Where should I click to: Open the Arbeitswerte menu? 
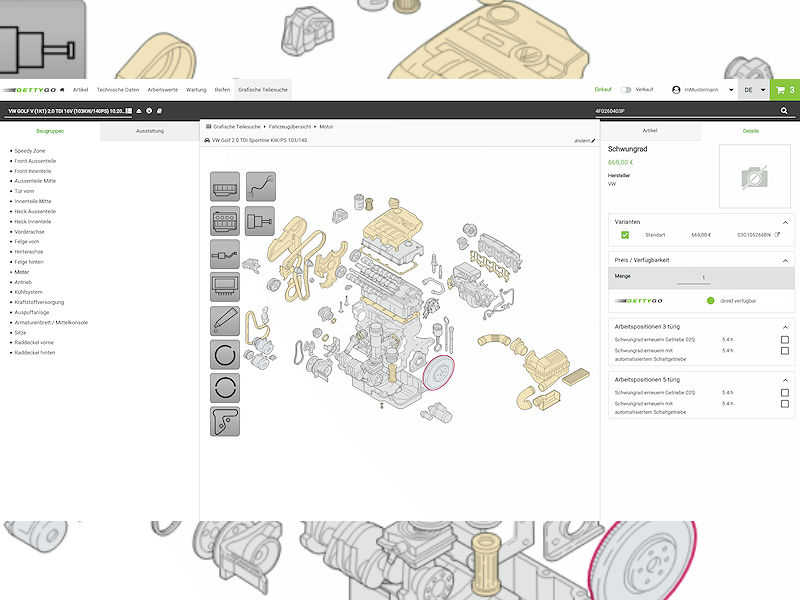click(162, 90)
